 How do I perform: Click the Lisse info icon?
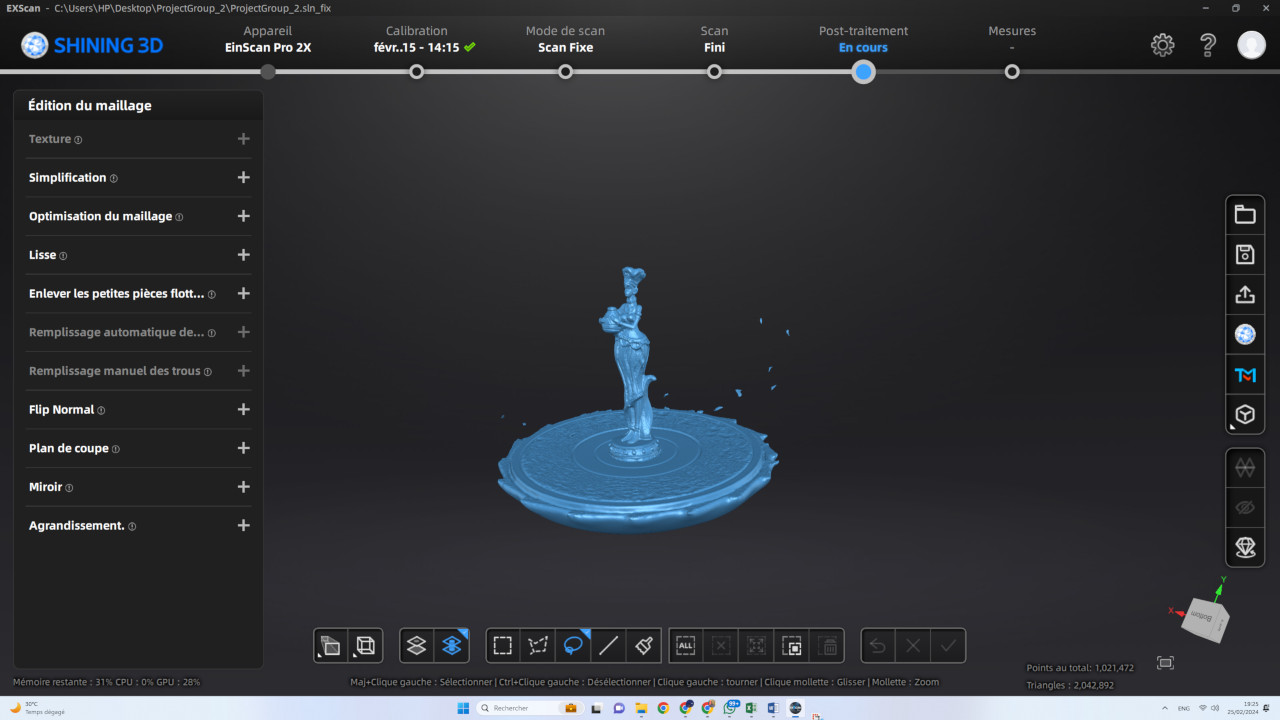click(63, 256)
